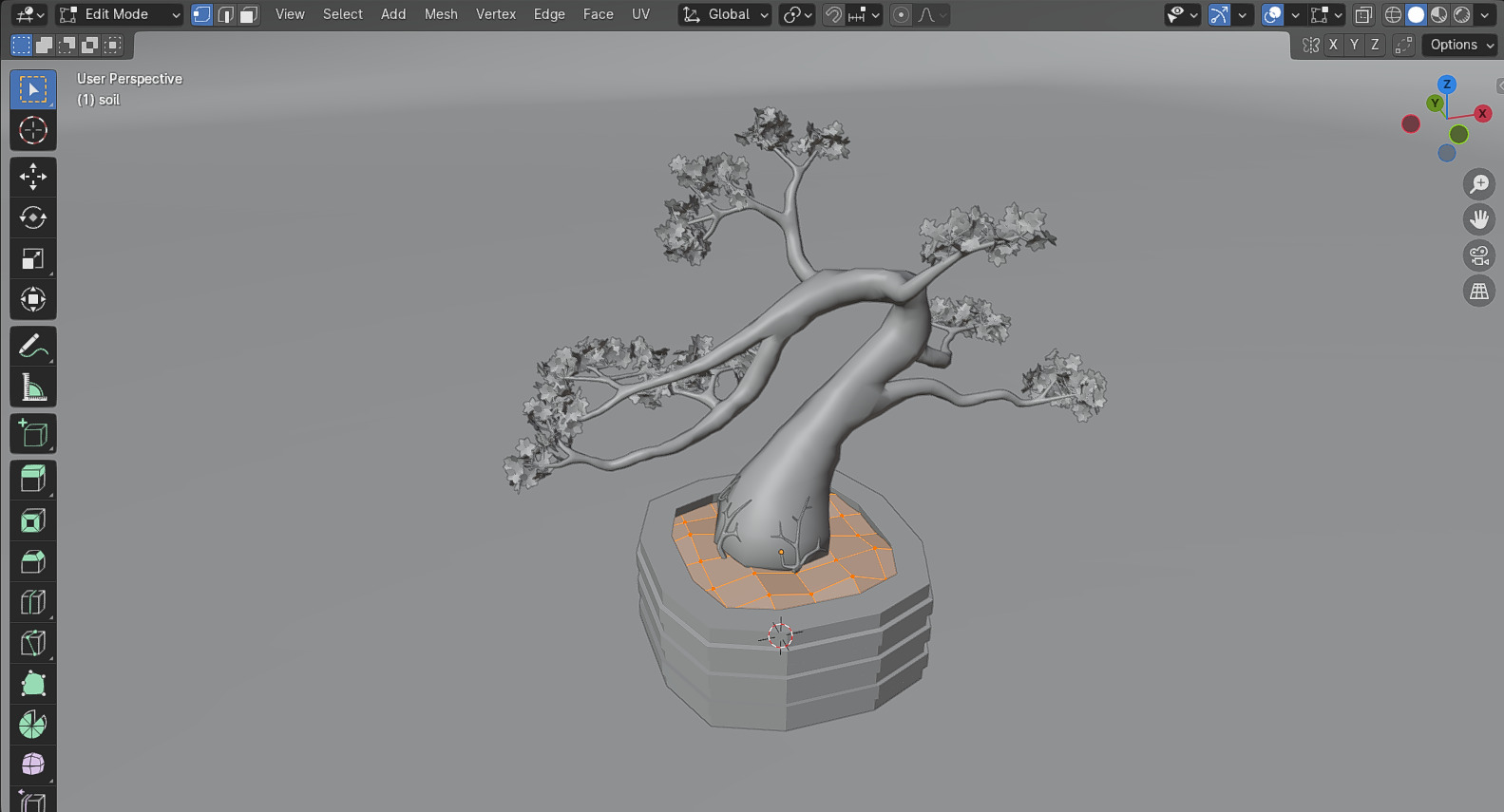
Task: Select the Add Cube tool
Action: point(33,434)
